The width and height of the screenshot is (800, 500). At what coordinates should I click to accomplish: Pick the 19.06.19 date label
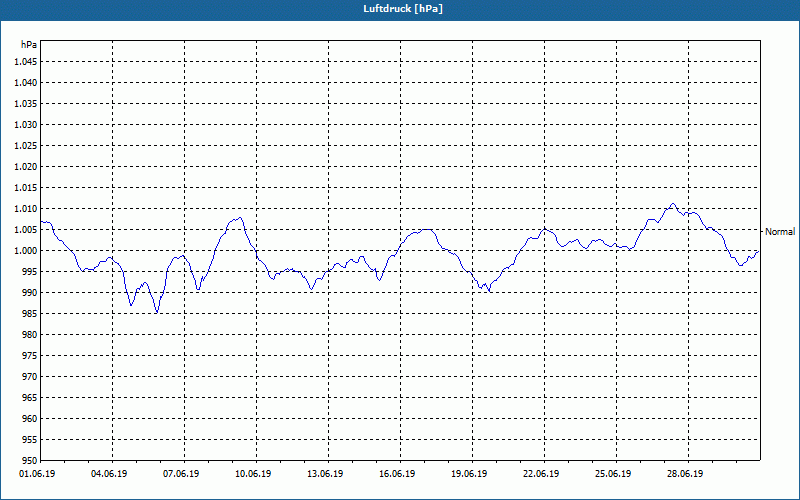(469, 473)
